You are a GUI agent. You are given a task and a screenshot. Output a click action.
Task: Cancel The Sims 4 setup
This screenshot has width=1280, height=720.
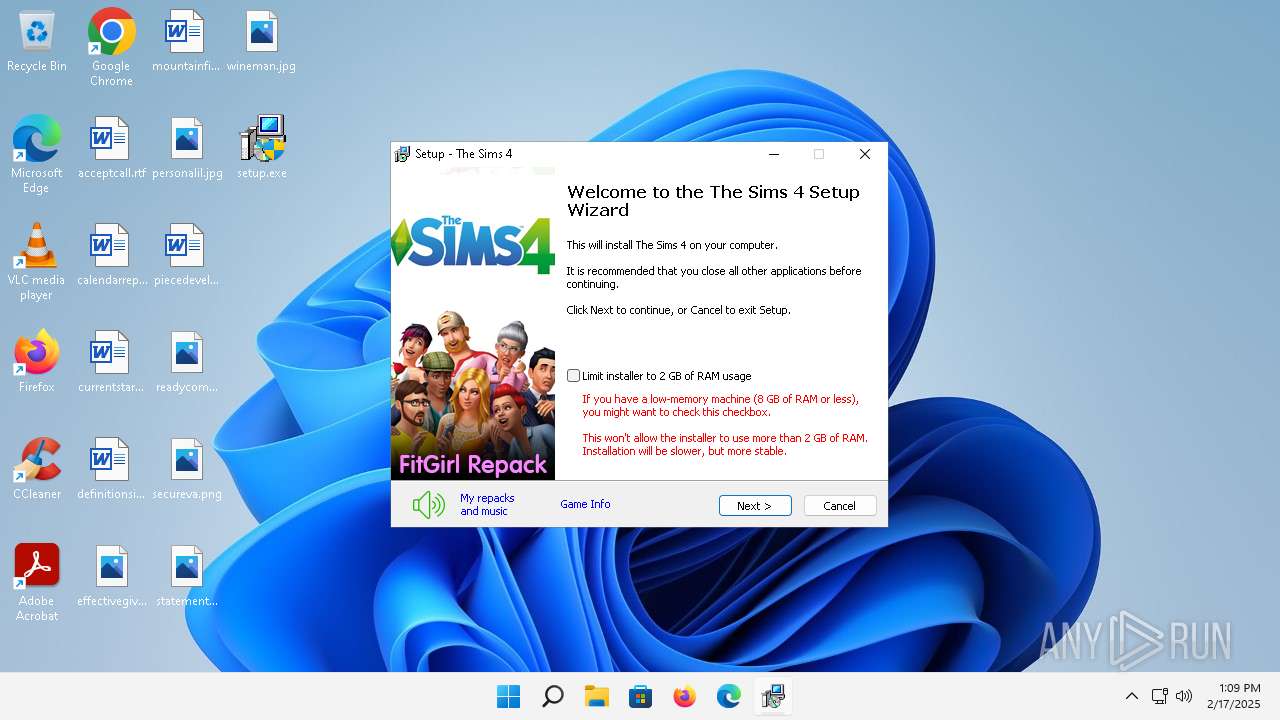840,506
